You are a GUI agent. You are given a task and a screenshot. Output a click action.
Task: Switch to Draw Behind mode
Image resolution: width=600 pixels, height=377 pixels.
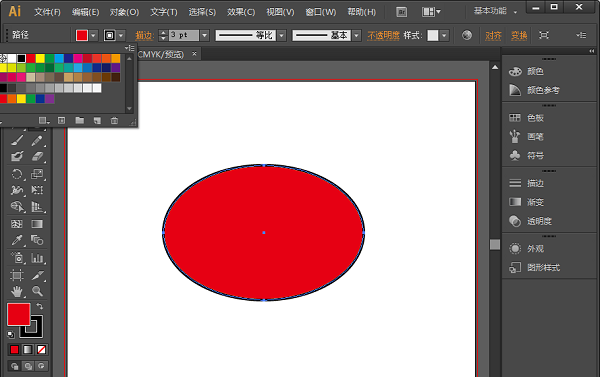tap(28, 366)
